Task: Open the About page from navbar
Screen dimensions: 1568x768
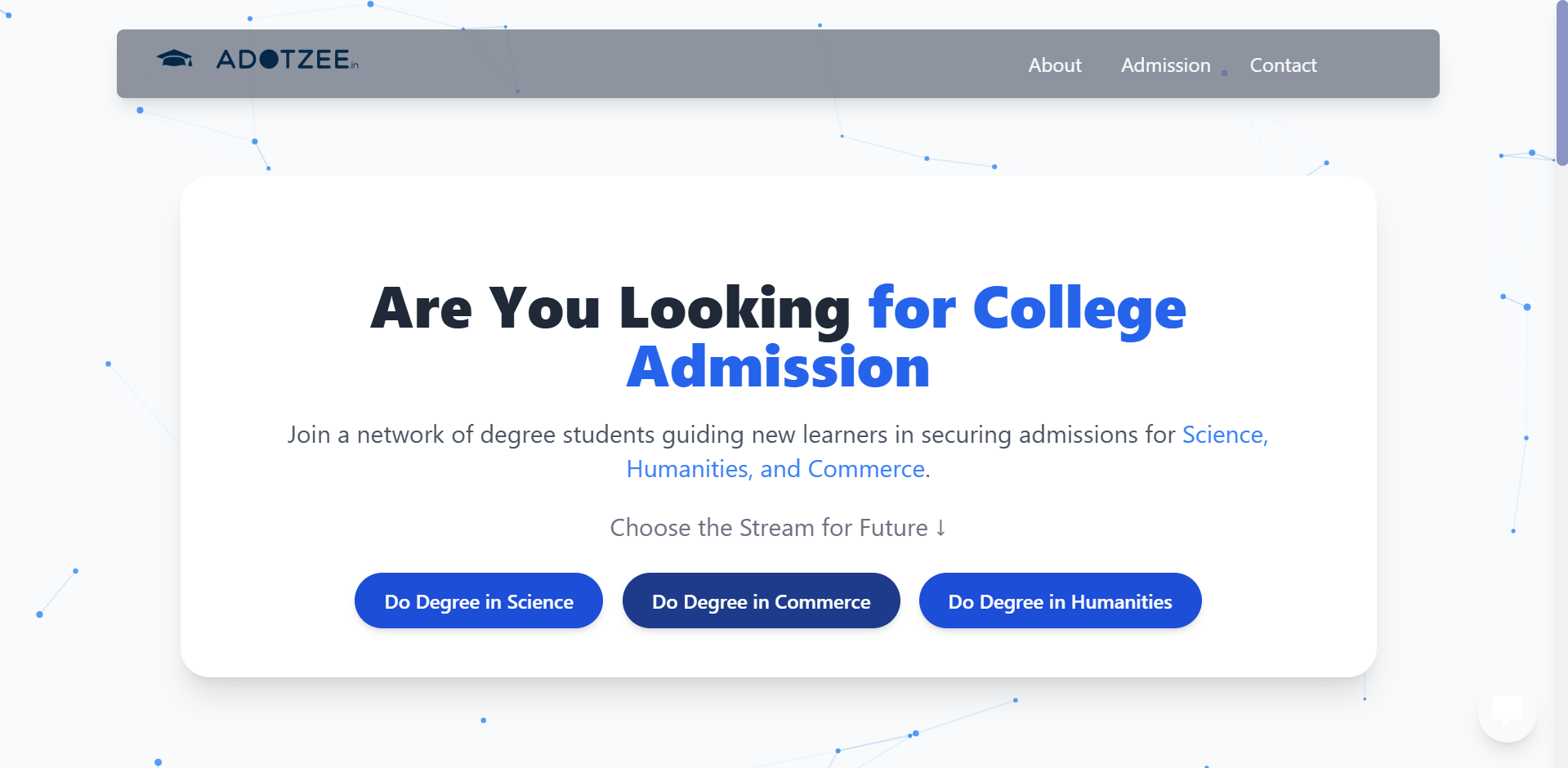Action: [1054, 65]
